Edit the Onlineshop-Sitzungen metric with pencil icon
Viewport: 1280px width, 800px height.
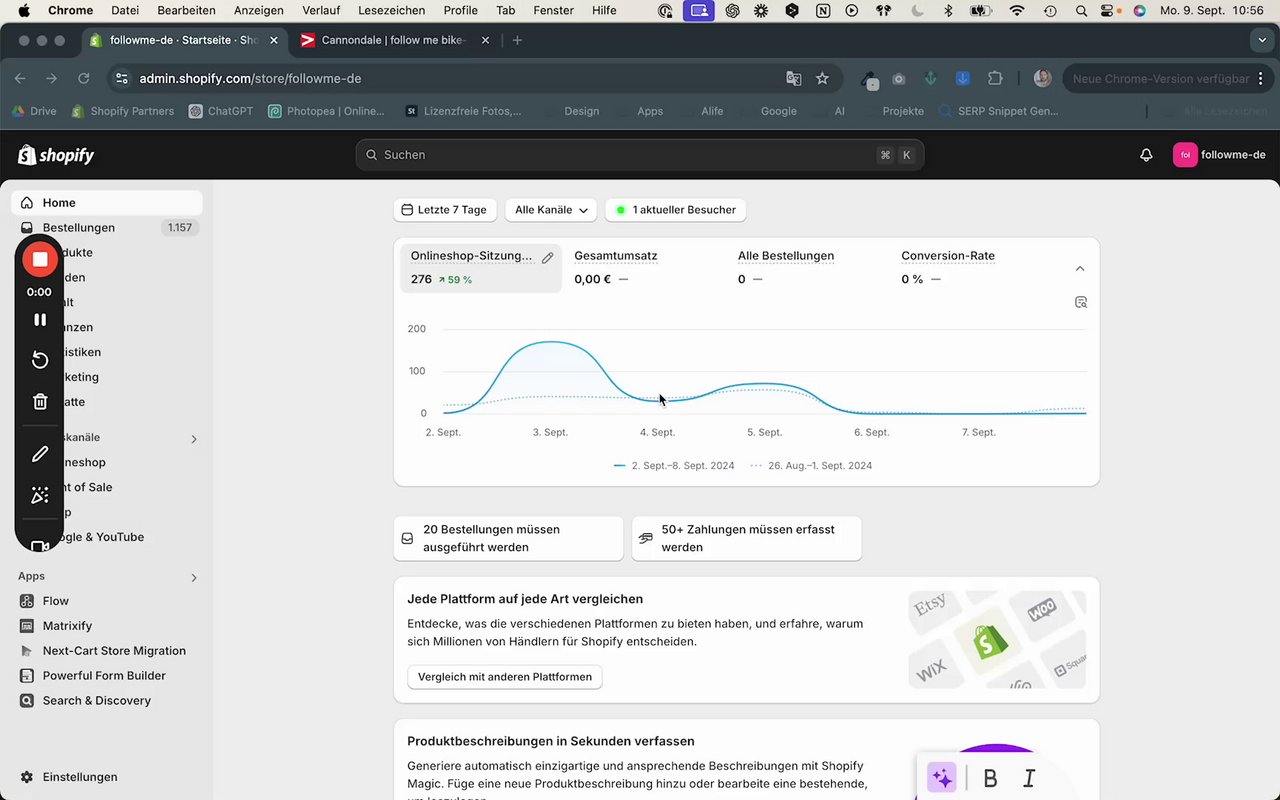pos(547,257)
